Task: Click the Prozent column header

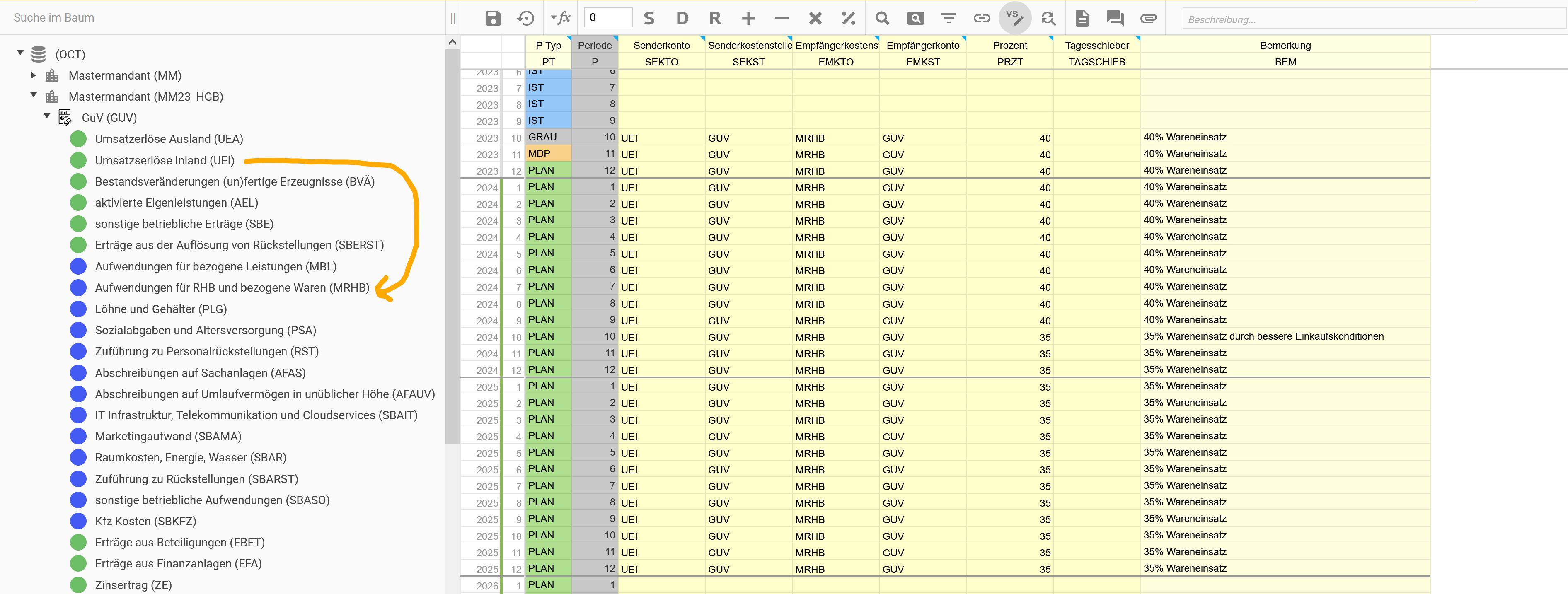Action: pyautogui.click(x=1009, y=46)
